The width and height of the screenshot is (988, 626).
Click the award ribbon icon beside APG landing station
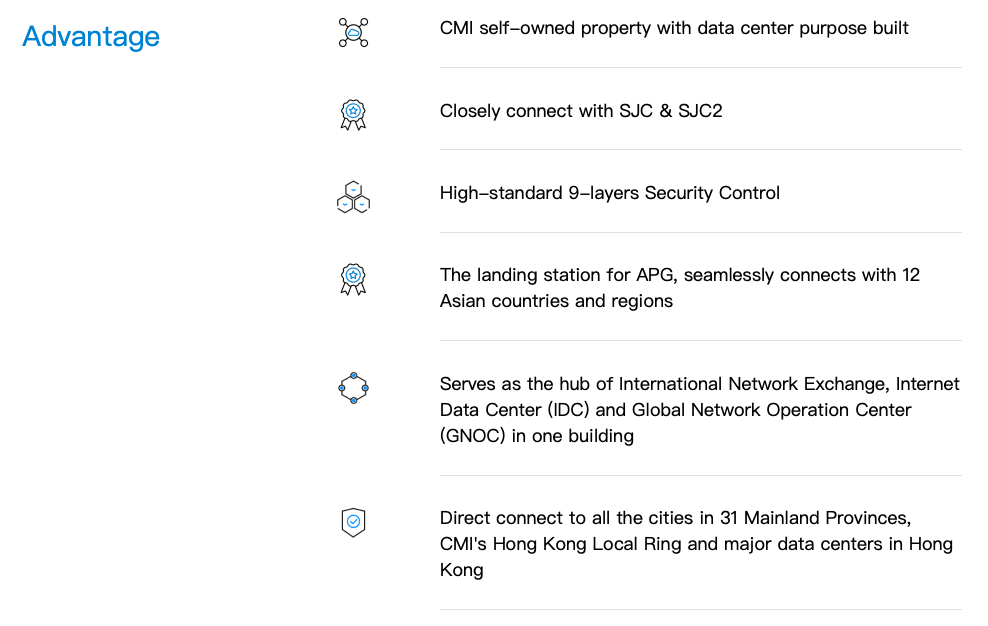[x=353, y=279]
